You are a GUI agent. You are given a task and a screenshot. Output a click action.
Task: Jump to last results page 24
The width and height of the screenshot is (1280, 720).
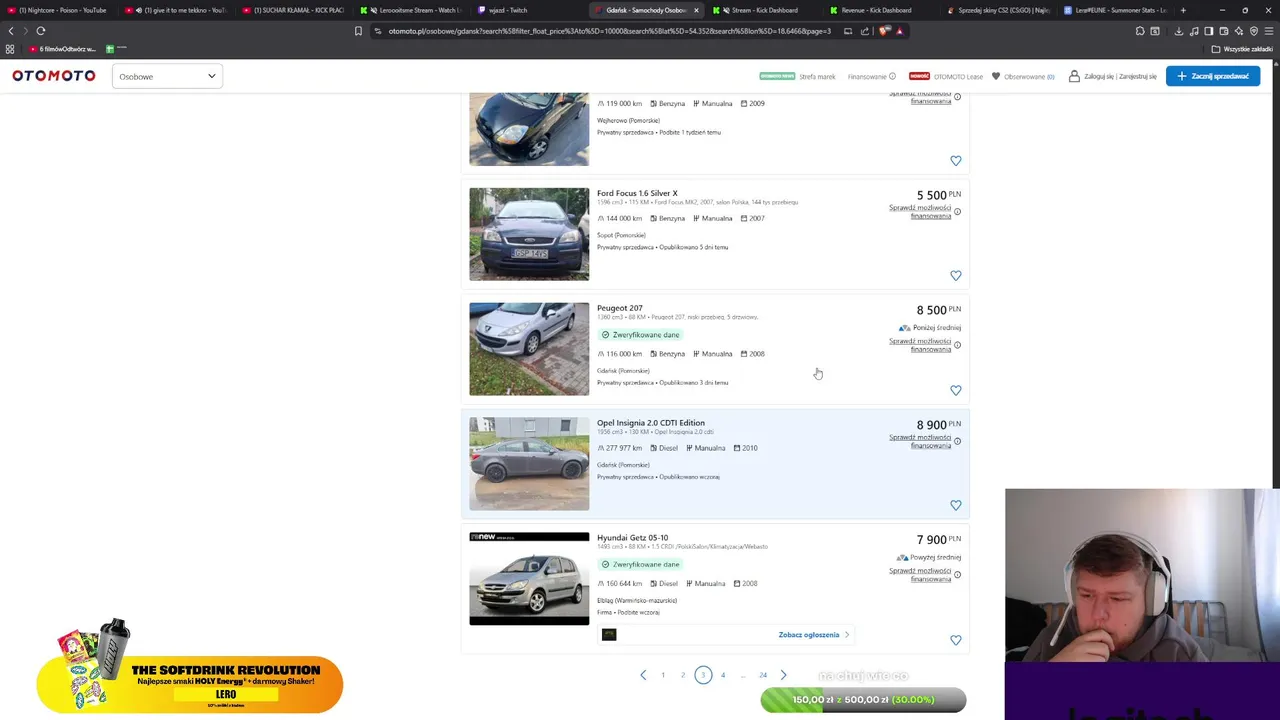click(x=763, y=675)
